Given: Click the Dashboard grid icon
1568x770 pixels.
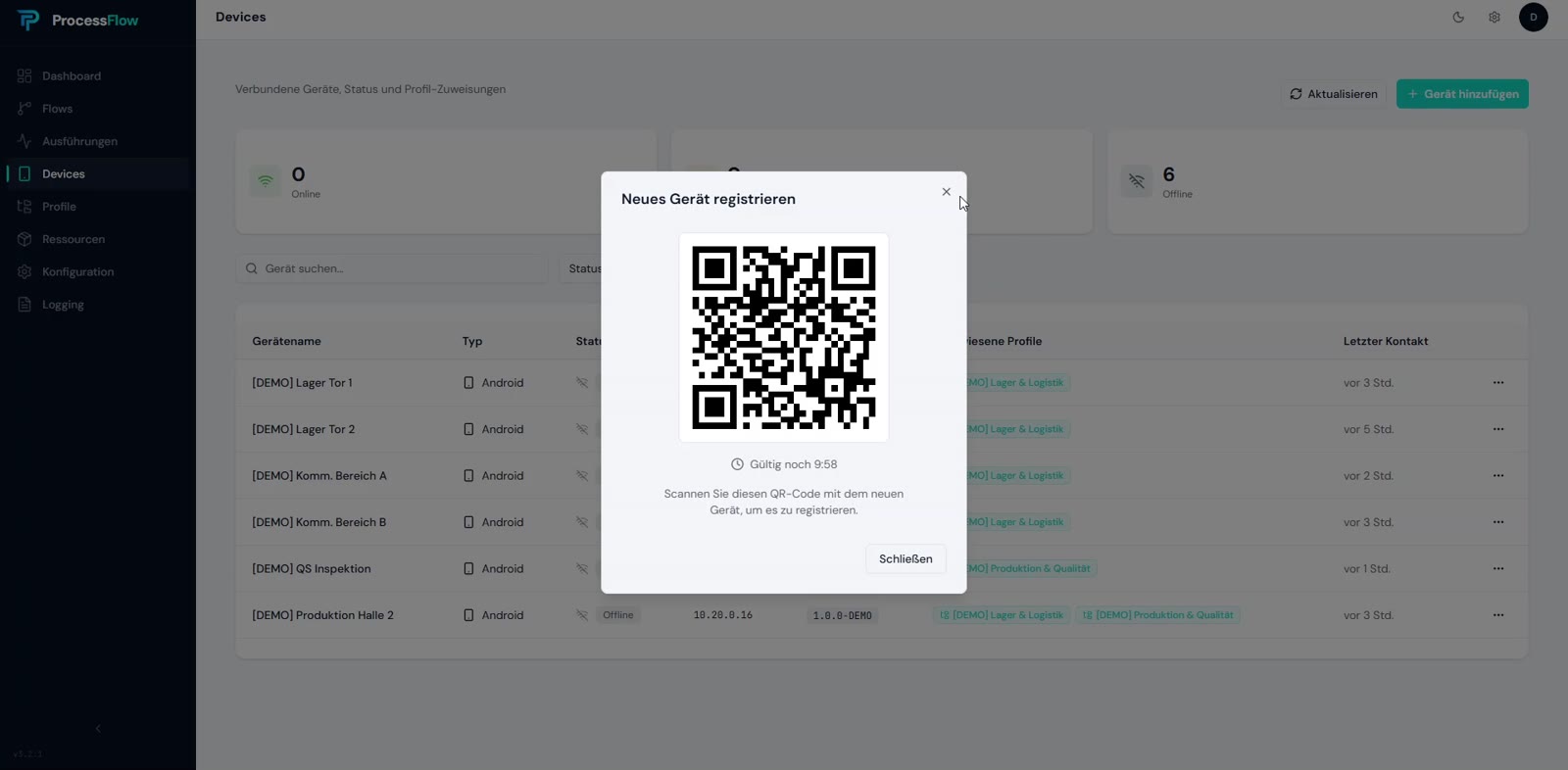Looking at the screenshot, I should tap(24, 76).
